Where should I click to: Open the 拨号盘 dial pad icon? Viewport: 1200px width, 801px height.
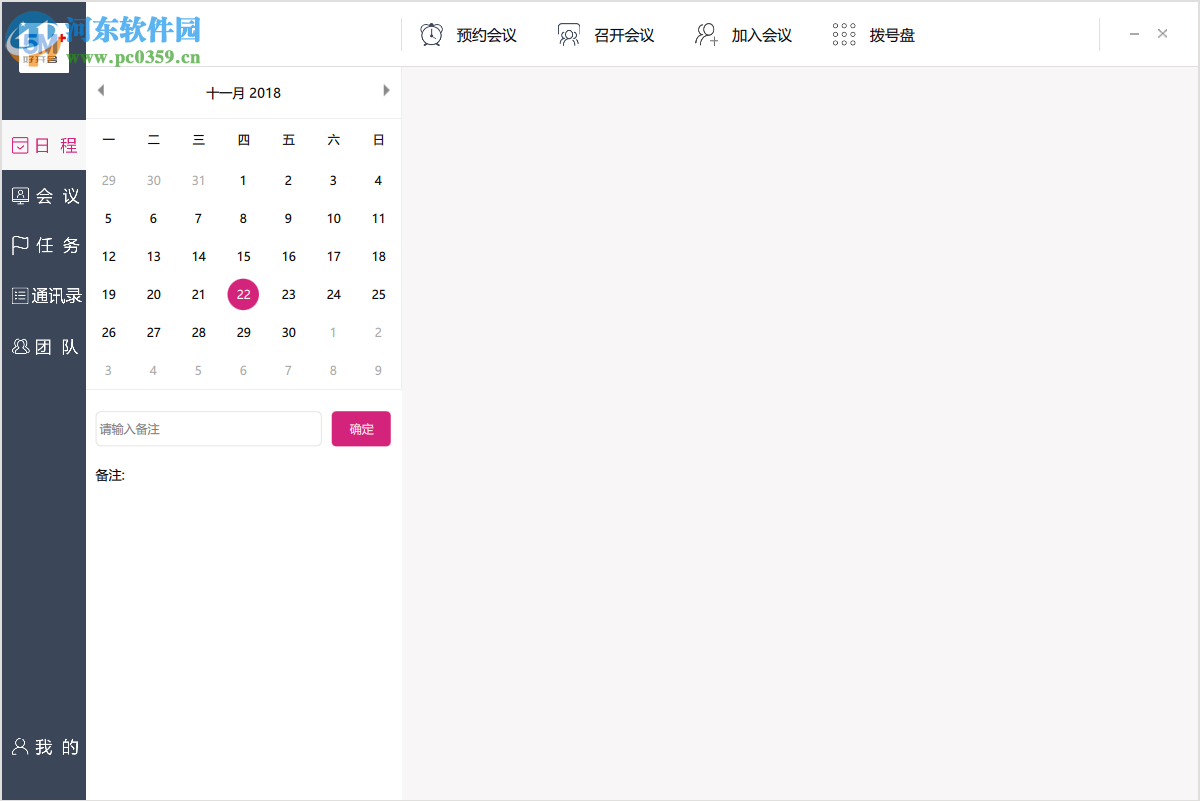(844, 33)
